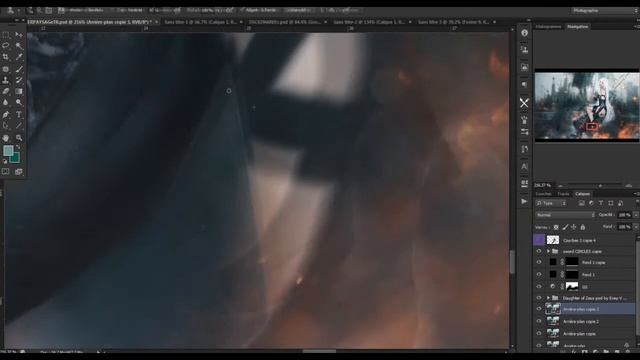This screenshot has width=640, height=360.
Task: Open the Fond fill slider arrow
Action: click(636, 227)
